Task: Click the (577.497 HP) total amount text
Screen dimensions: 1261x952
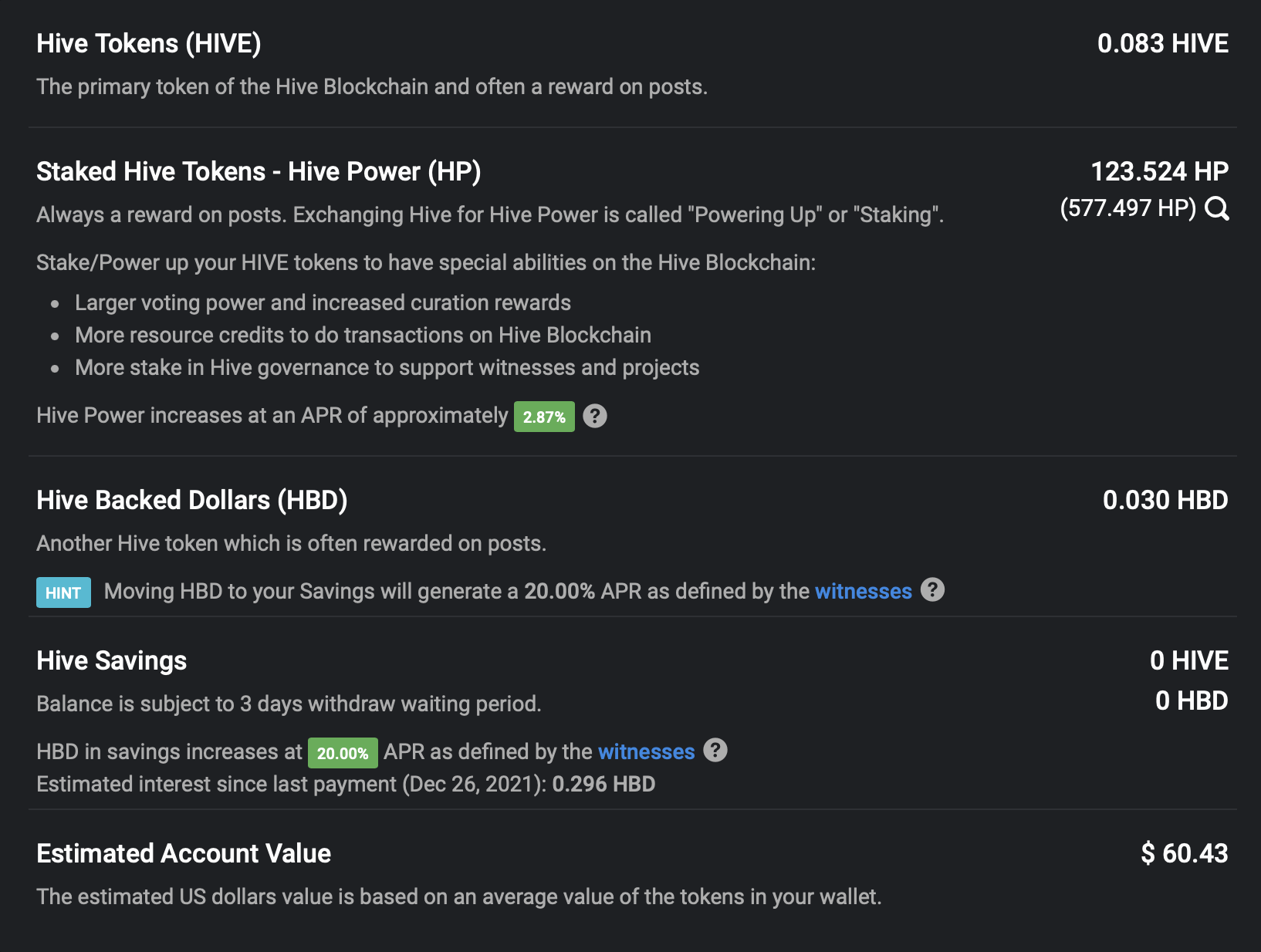Action: [x=1127, y=208]
